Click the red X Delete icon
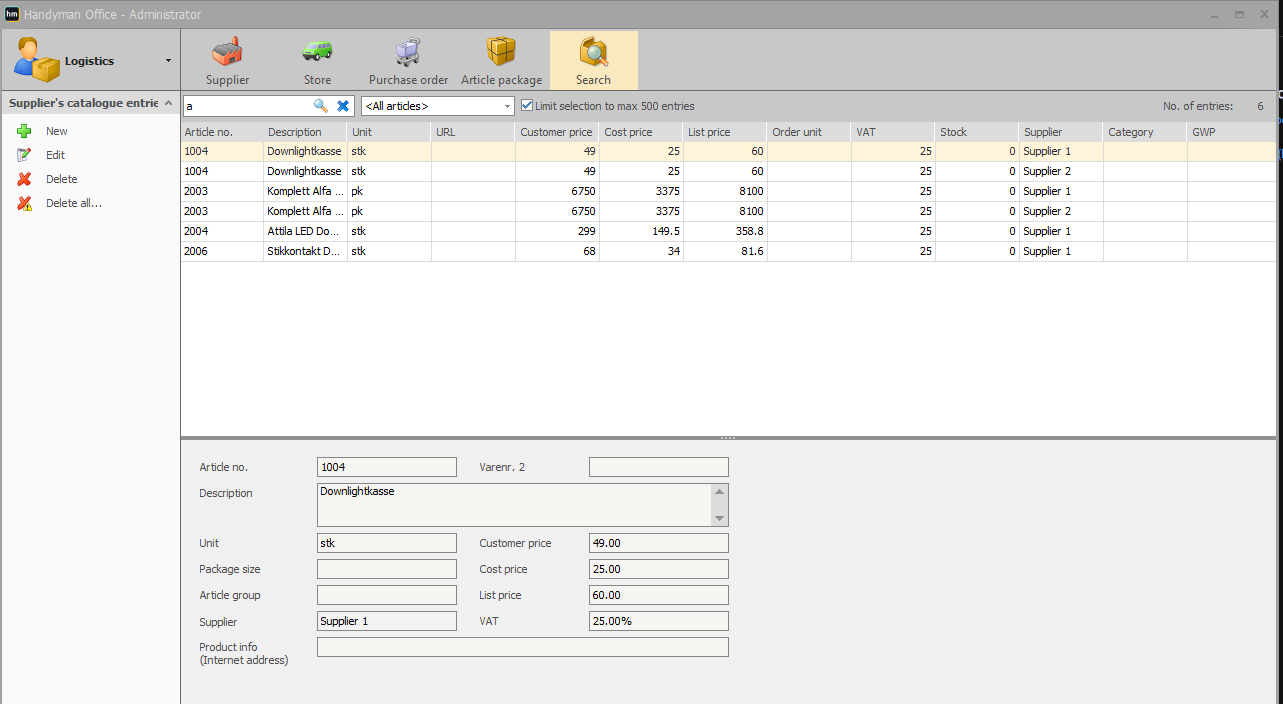Image resolution: width=1283 pixels, height=704 pixels. click(25, 179)
